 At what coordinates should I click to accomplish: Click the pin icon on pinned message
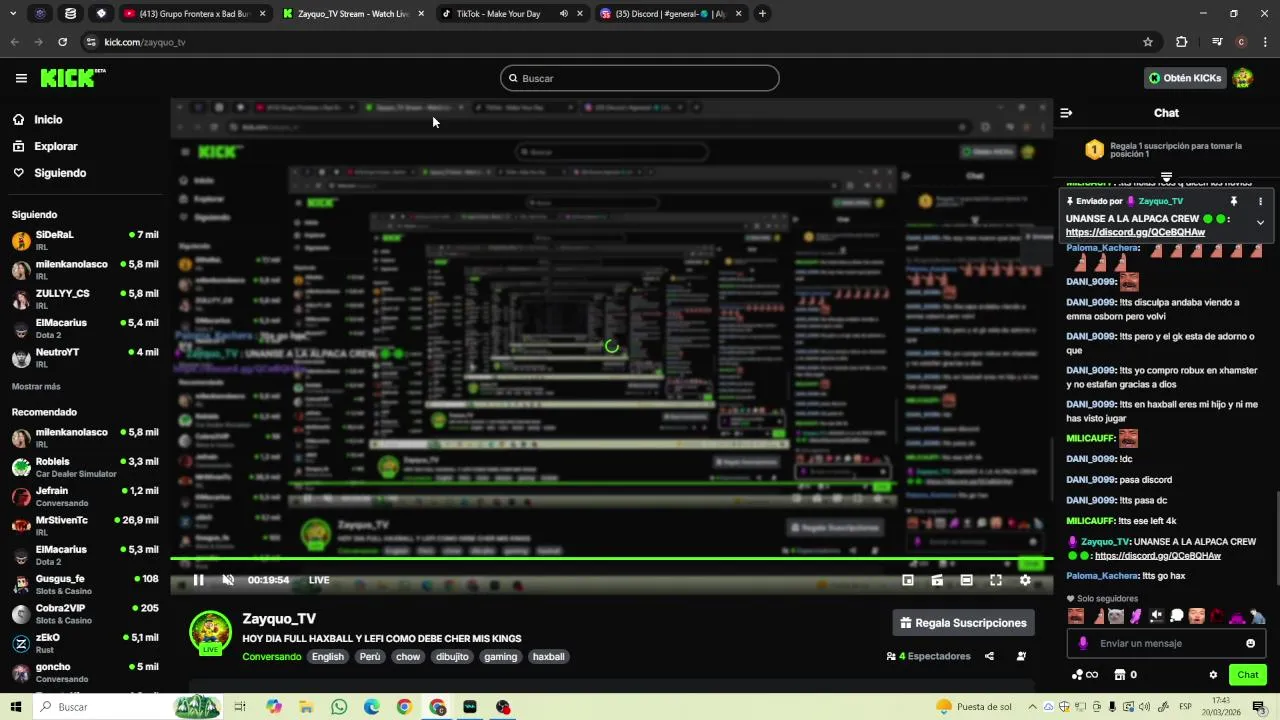(x=1234, y=201)
